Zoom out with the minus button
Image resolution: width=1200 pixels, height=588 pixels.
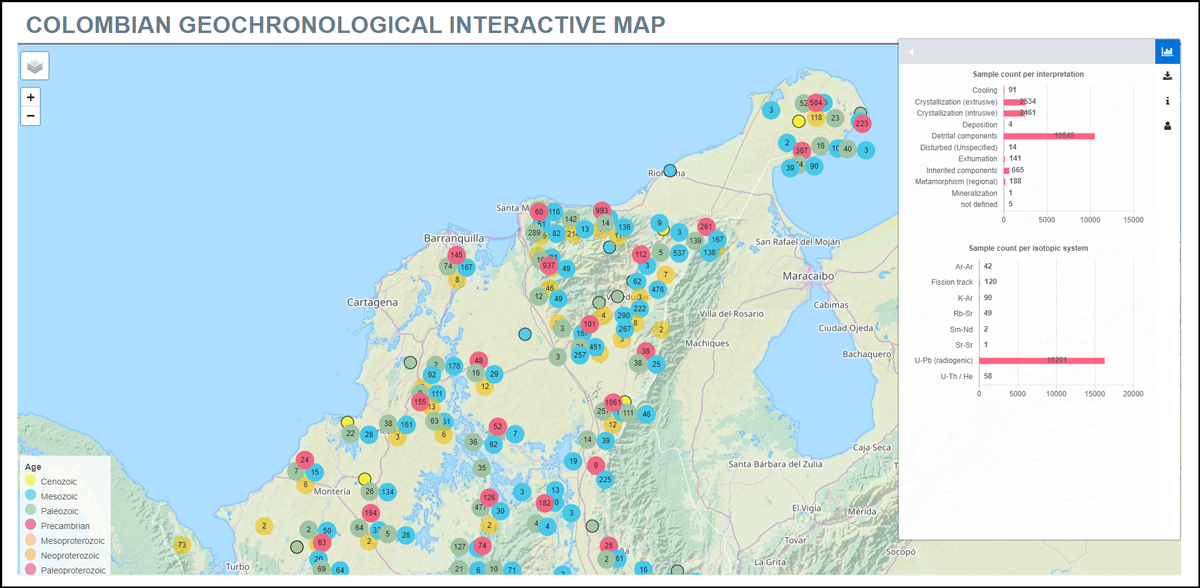click(31, 116)
